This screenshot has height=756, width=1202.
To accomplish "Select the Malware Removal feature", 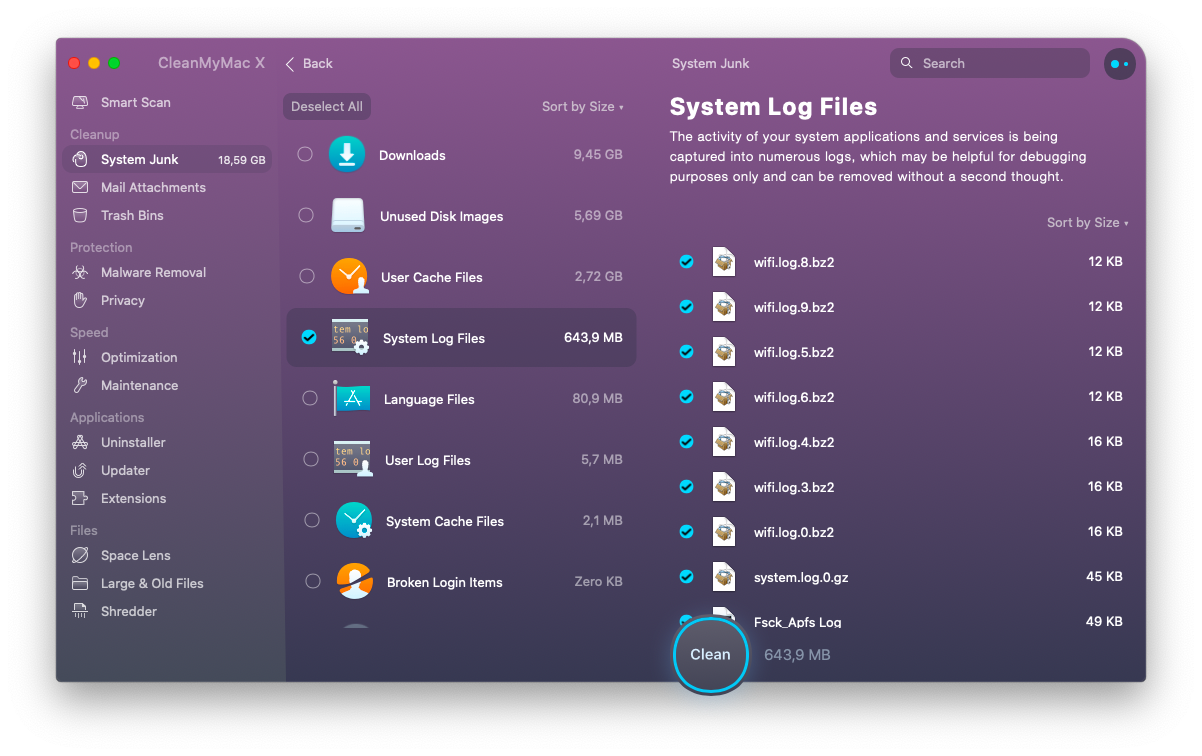I will click(152, 272).
